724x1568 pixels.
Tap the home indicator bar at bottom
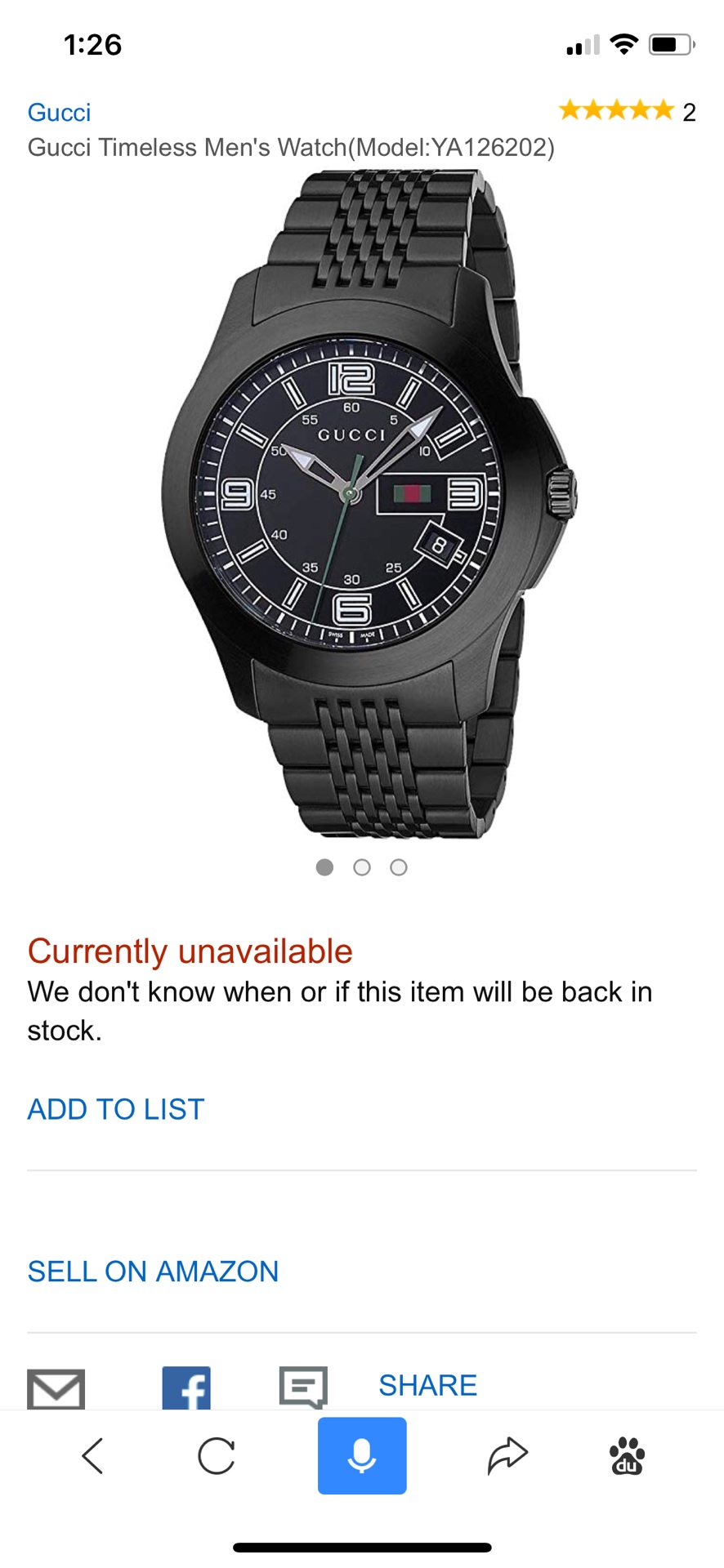tap(362, 1547)
